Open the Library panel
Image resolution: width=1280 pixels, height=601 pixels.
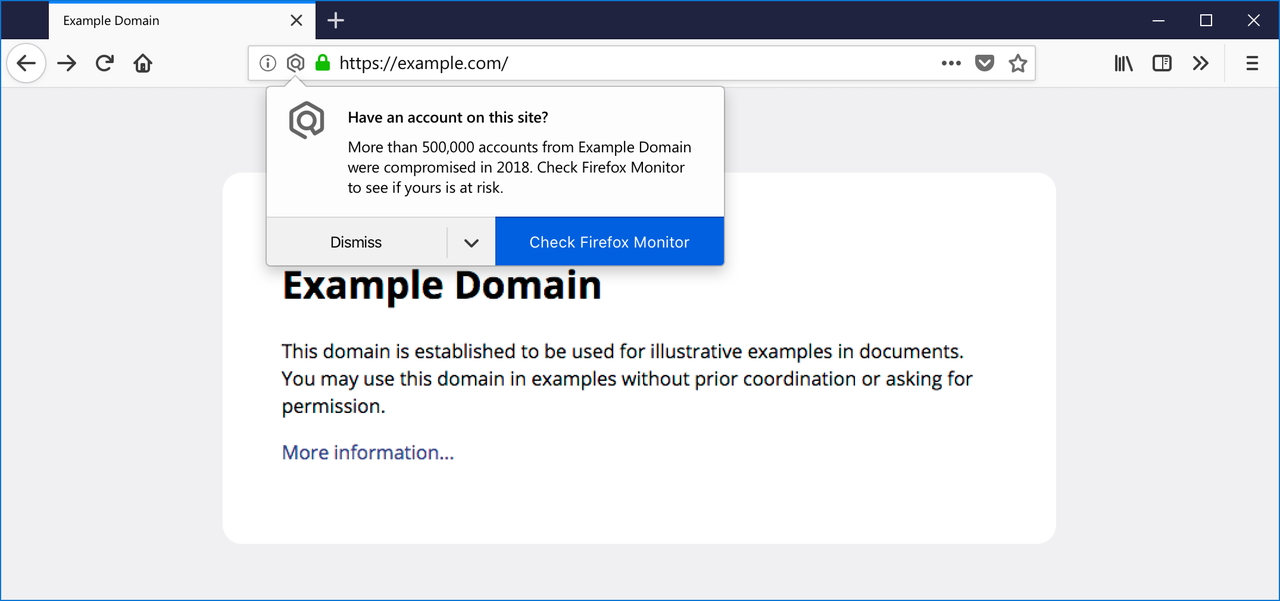coord(1122,63)
